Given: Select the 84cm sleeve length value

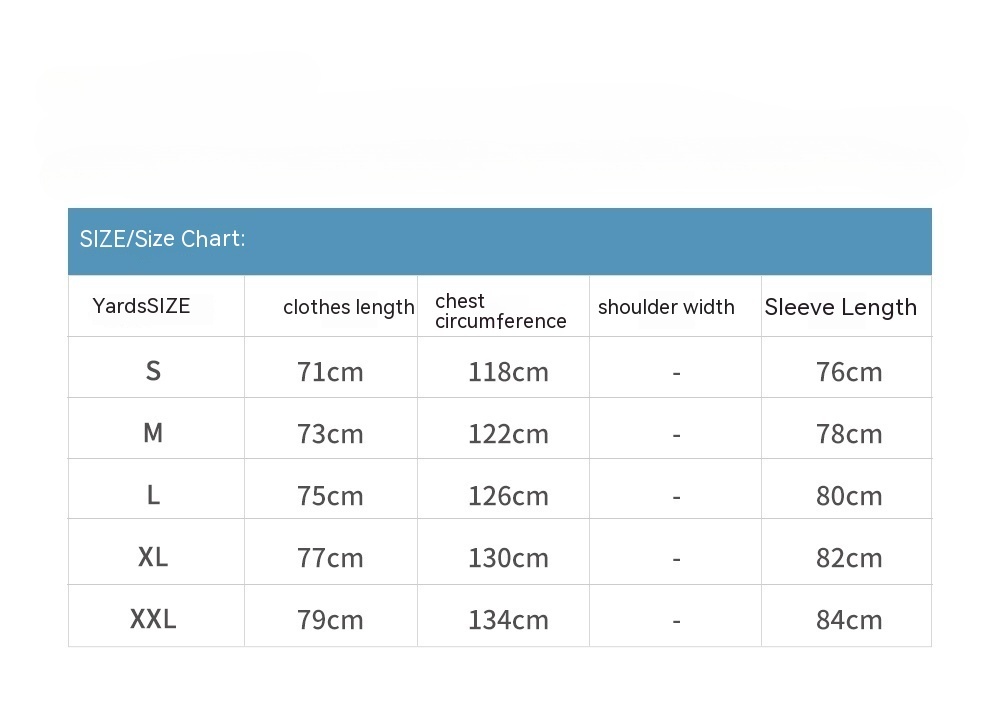Looking at the screenshot, I should tap(849, 620).
